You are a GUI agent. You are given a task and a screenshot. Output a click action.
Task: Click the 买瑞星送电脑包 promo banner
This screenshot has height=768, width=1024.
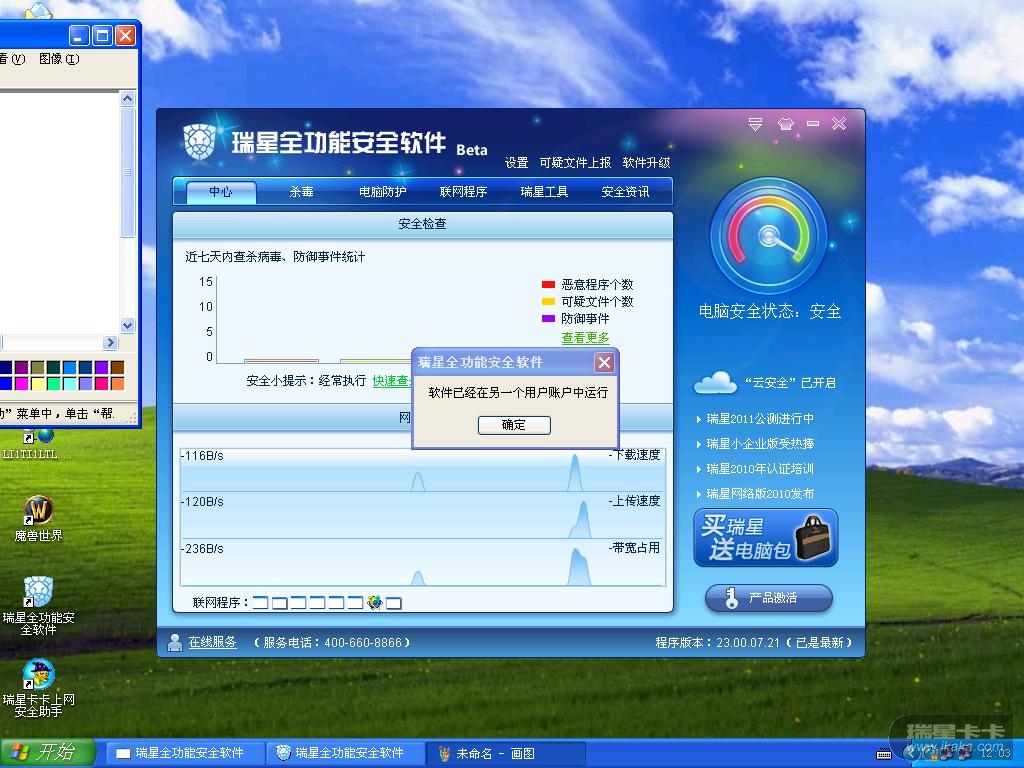click(766, 538)
